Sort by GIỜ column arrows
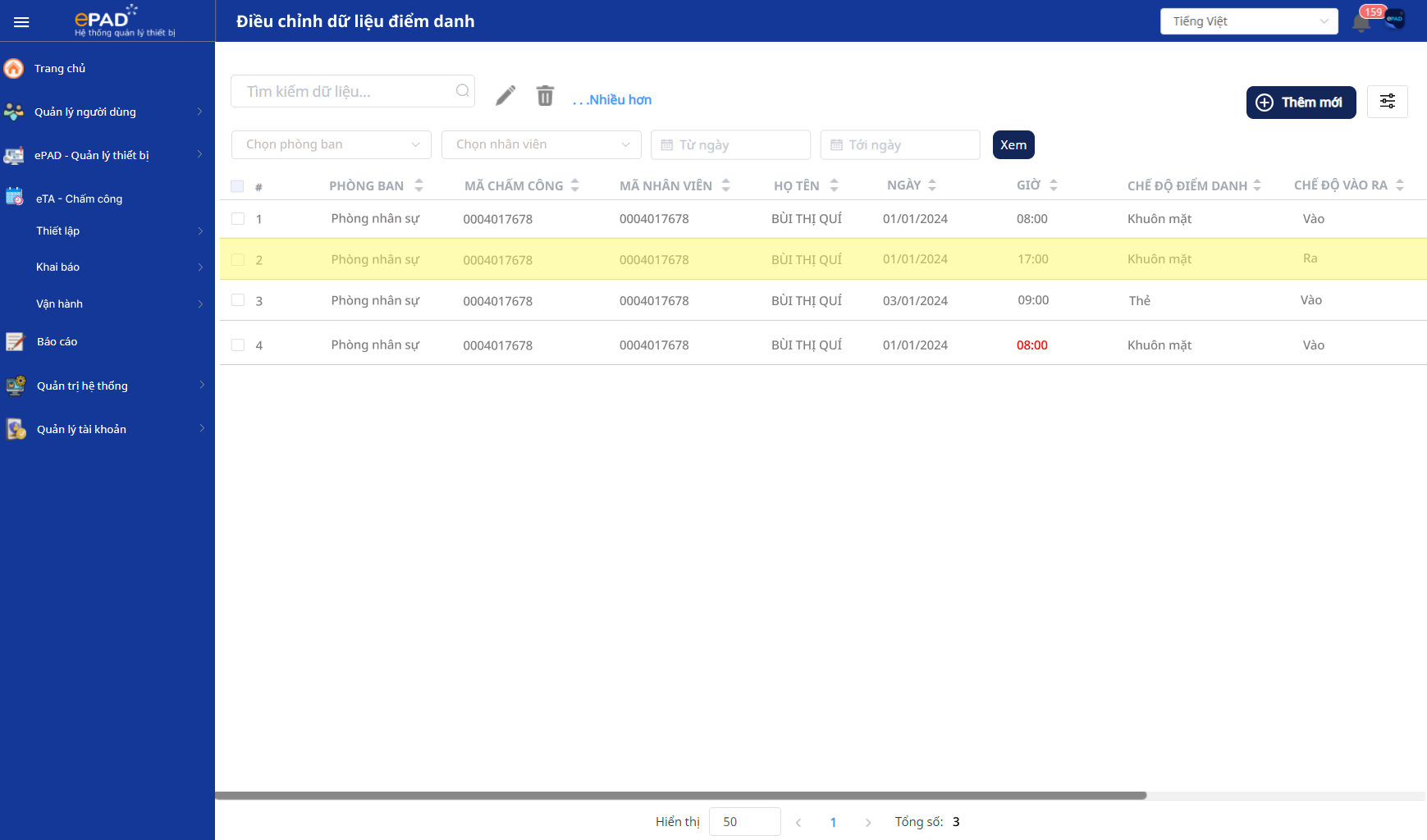The image size is (1427, 840). click(1054, 185)
